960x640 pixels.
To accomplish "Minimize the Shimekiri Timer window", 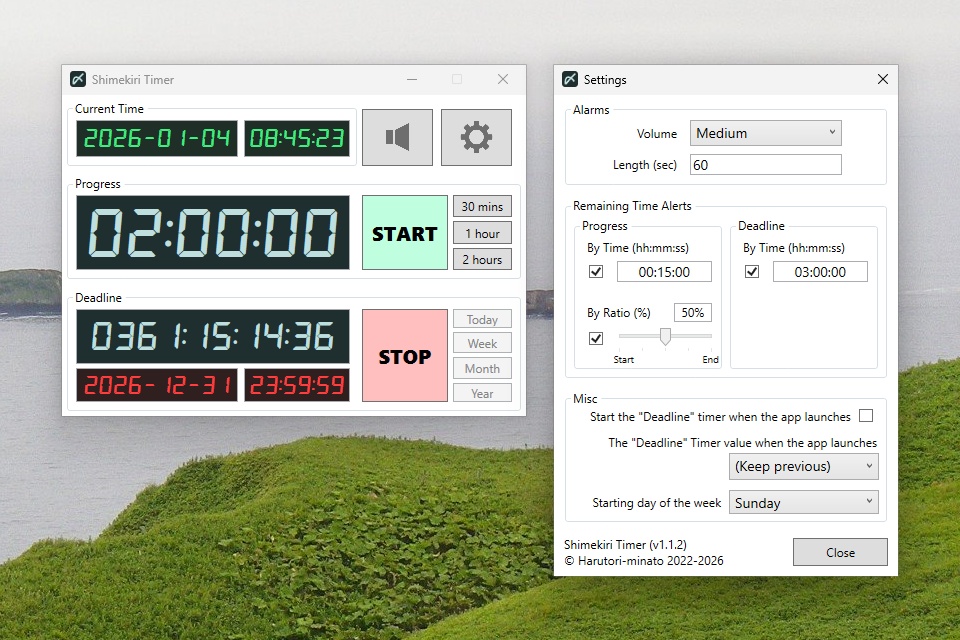I will (x=412, y=79).
